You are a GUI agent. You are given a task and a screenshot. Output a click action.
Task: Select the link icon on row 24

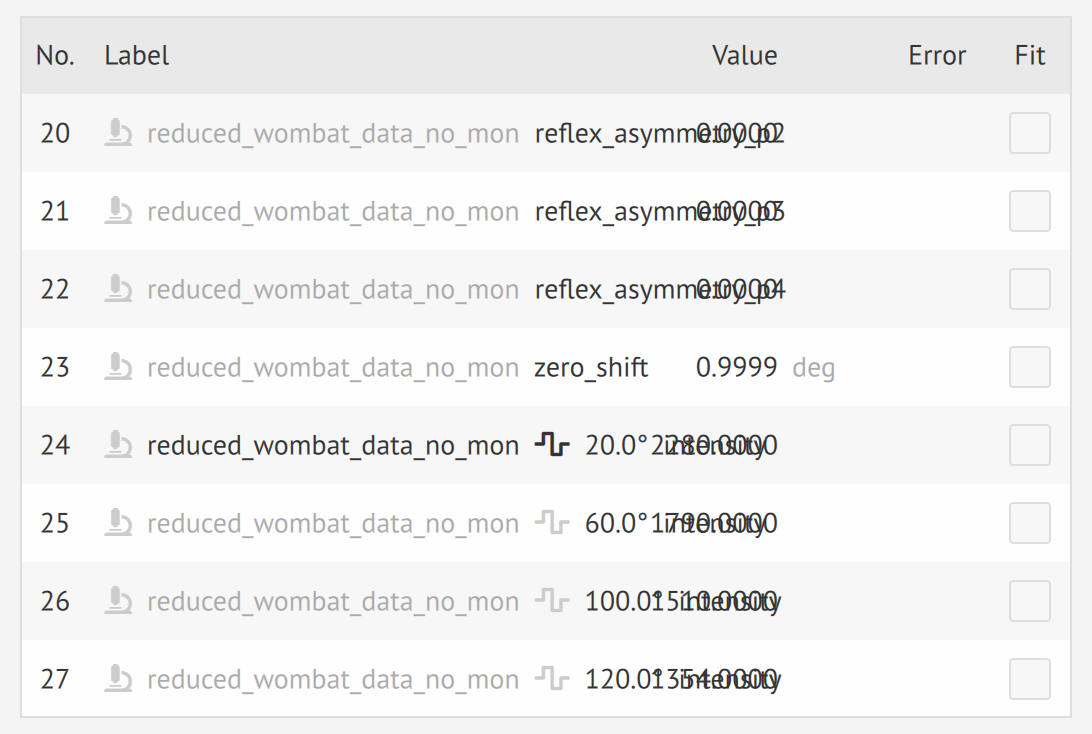pyautogui.click(x=117, y=445)
